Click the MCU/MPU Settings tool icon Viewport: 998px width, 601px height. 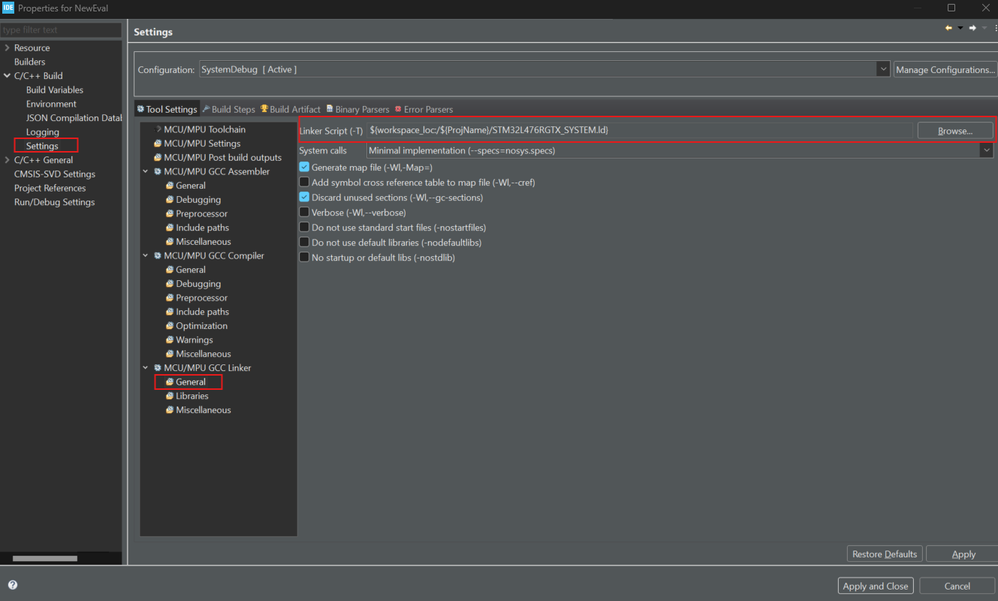click(x=158, y=143)
